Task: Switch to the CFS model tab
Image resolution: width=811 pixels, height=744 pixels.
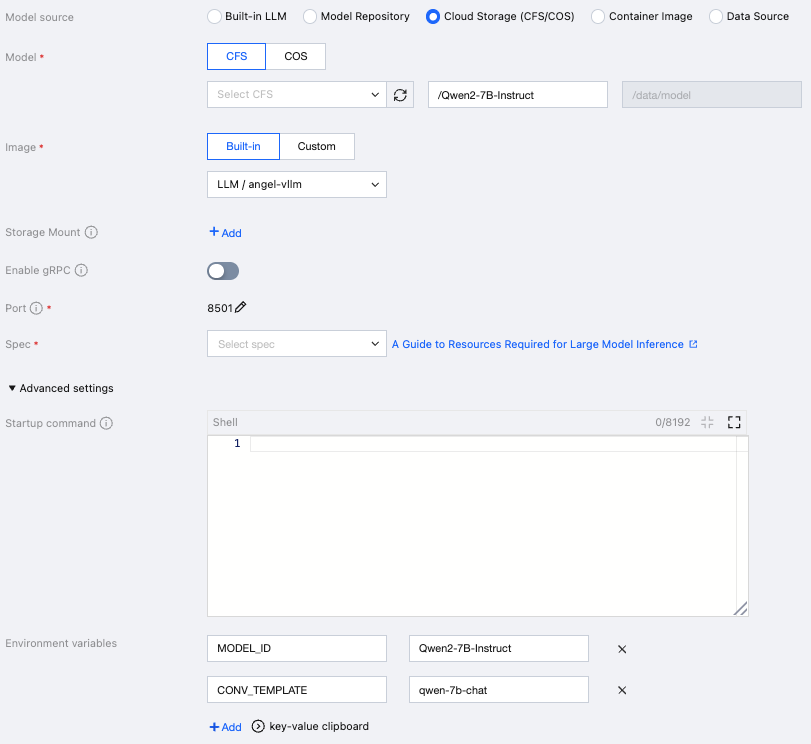Action: click(x=236, y=56)
